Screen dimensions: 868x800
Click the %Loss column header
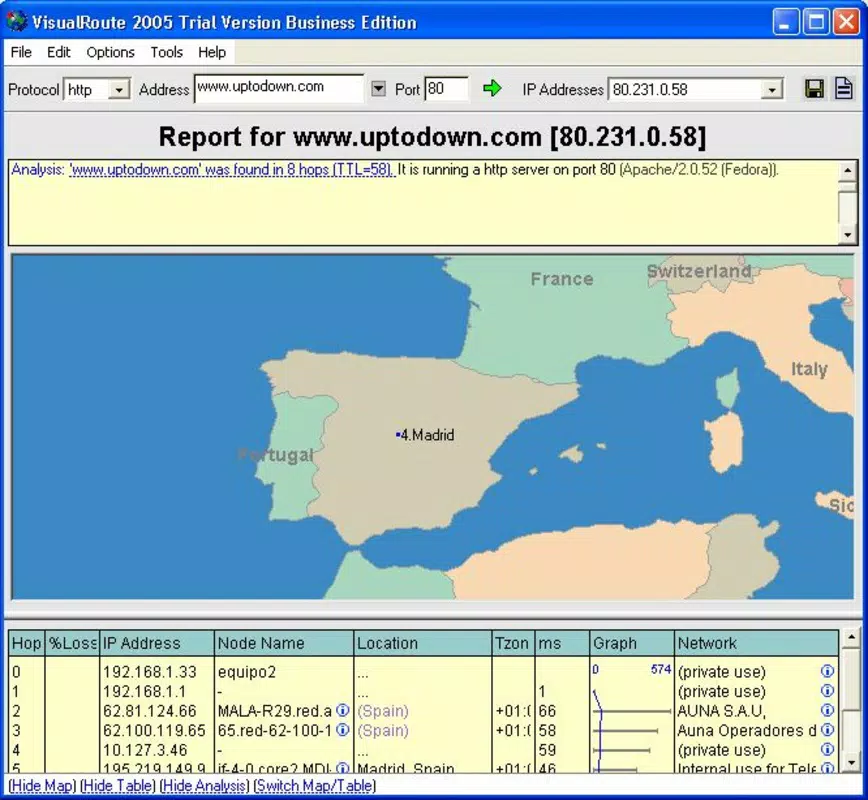click(73, 643)
